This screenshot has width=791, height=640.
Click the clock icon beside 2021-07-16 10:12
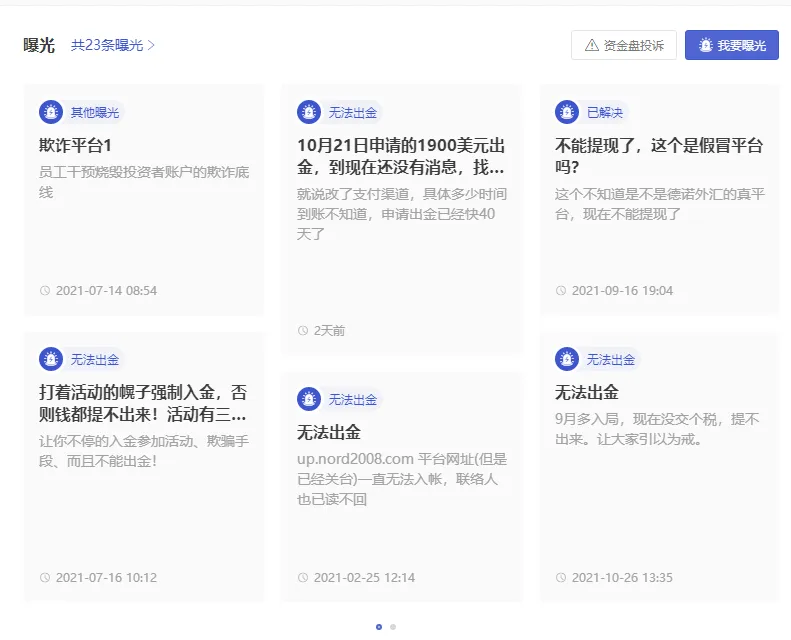45,577
